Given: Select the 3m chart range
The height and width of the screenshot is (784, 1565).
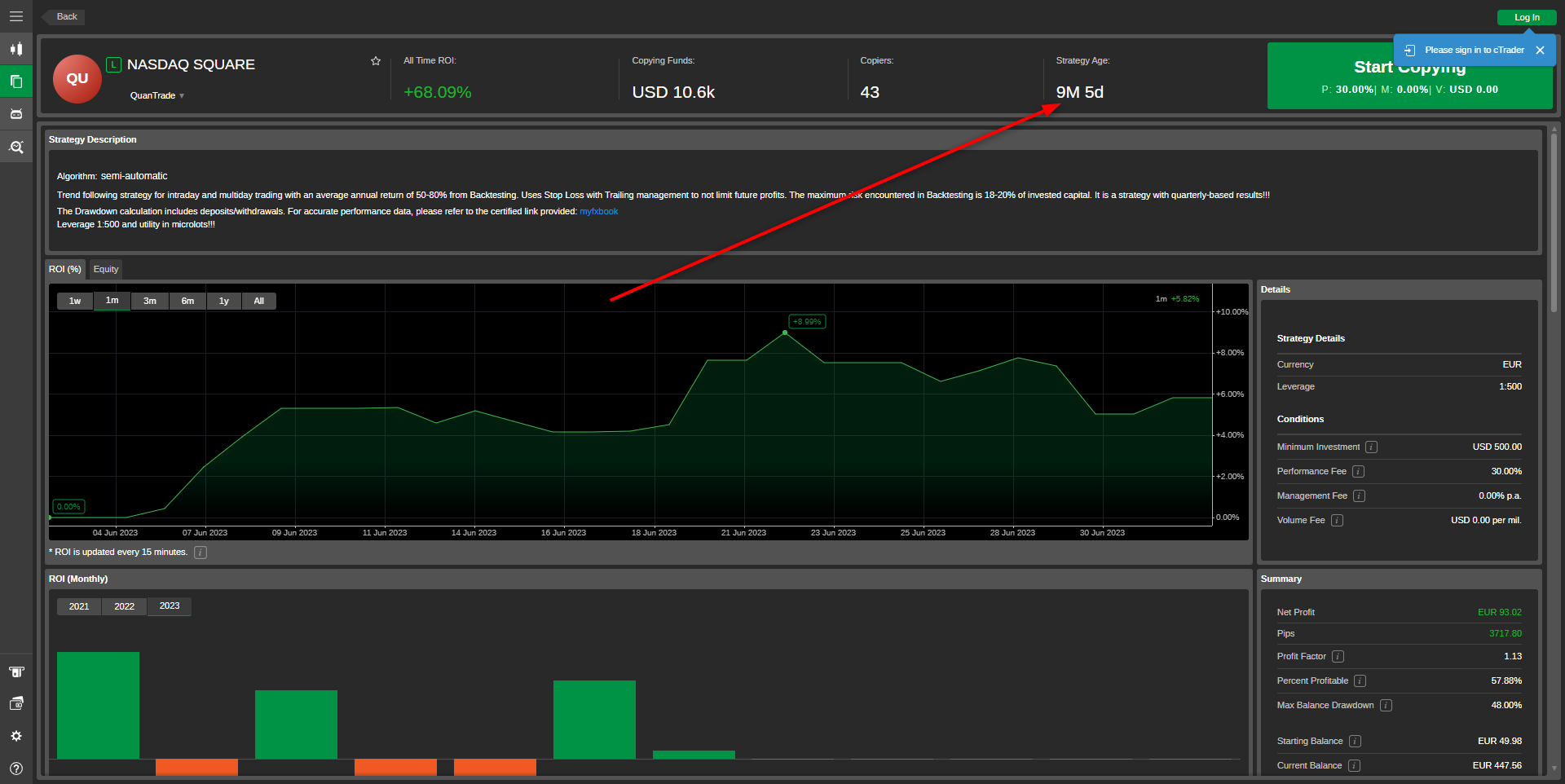Looking at the screenshot, I should (x=150, y=301).
